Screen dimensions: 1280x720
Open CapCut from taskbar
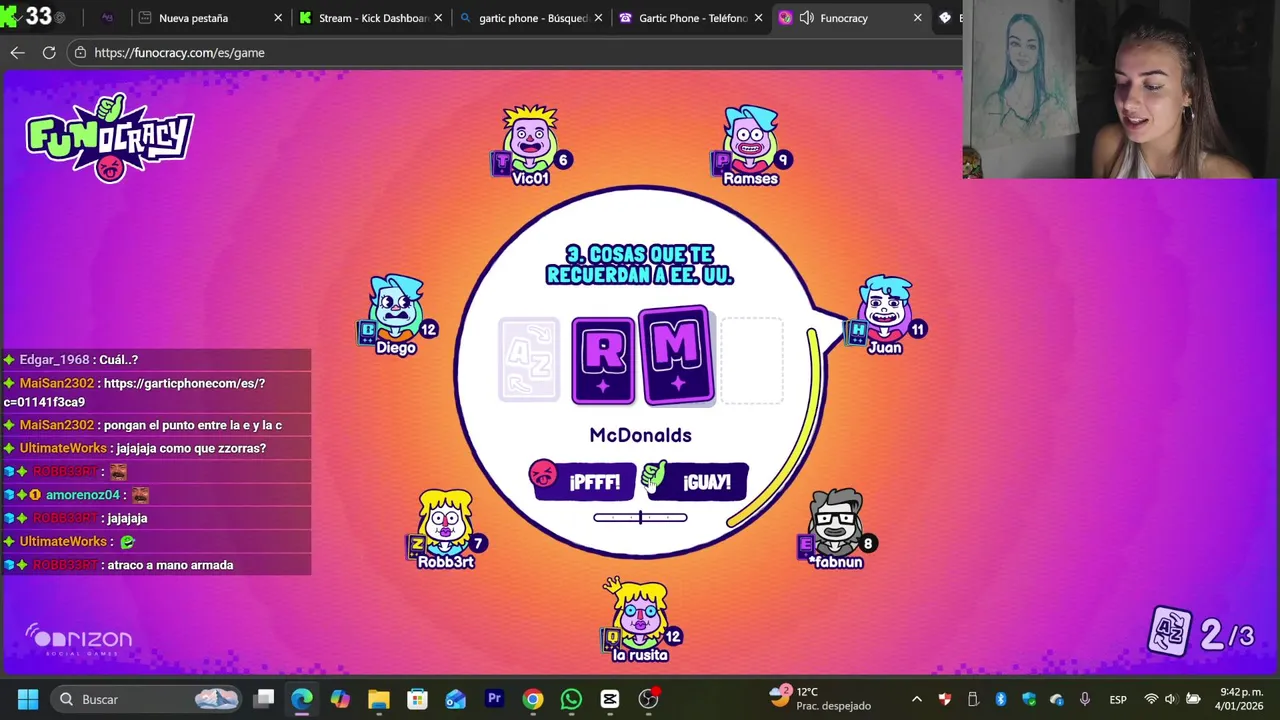[x=610, y=699]
